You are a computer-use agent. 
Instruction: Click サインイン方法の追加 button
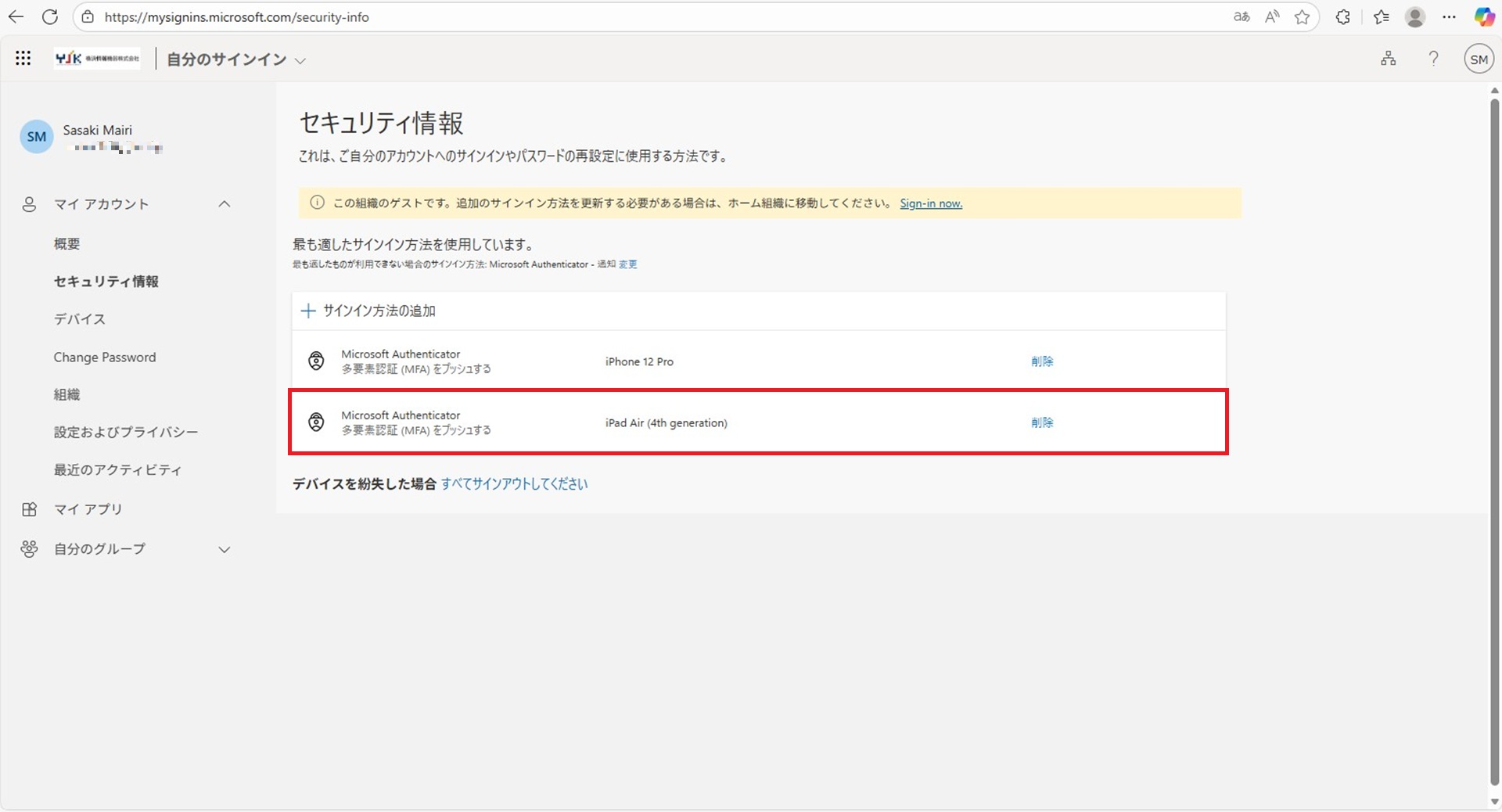coord(368,311)
